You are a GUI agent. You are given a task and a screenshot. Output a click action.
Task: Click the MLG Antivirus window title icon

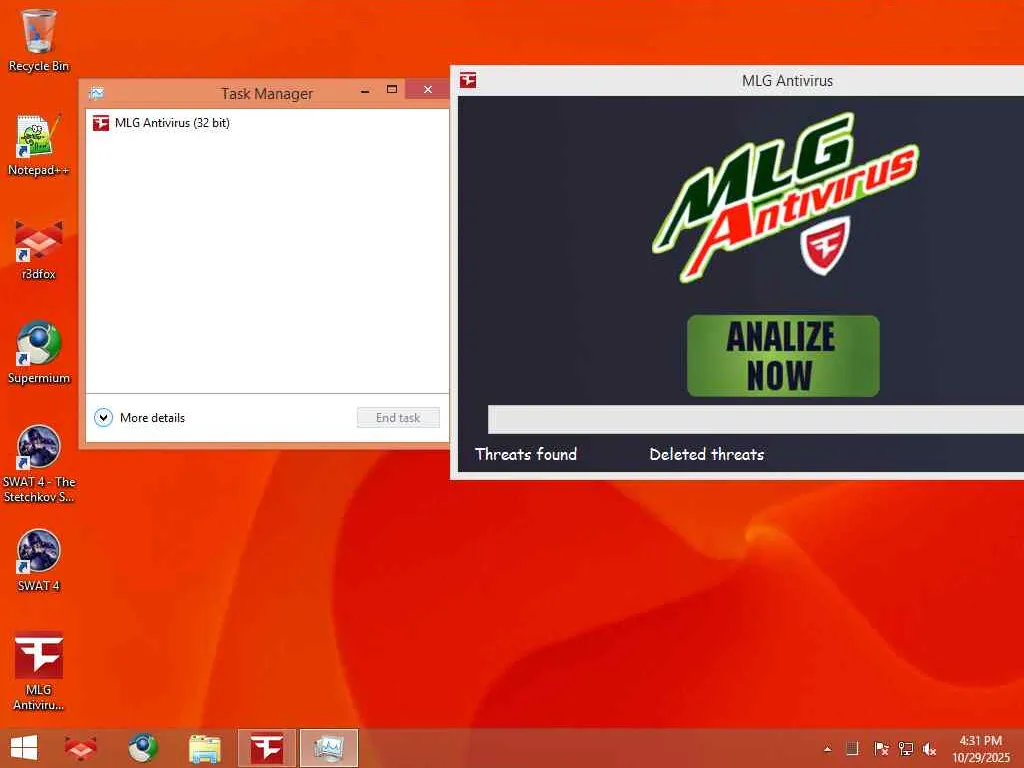pyautogui.click(x=468, y=80)
